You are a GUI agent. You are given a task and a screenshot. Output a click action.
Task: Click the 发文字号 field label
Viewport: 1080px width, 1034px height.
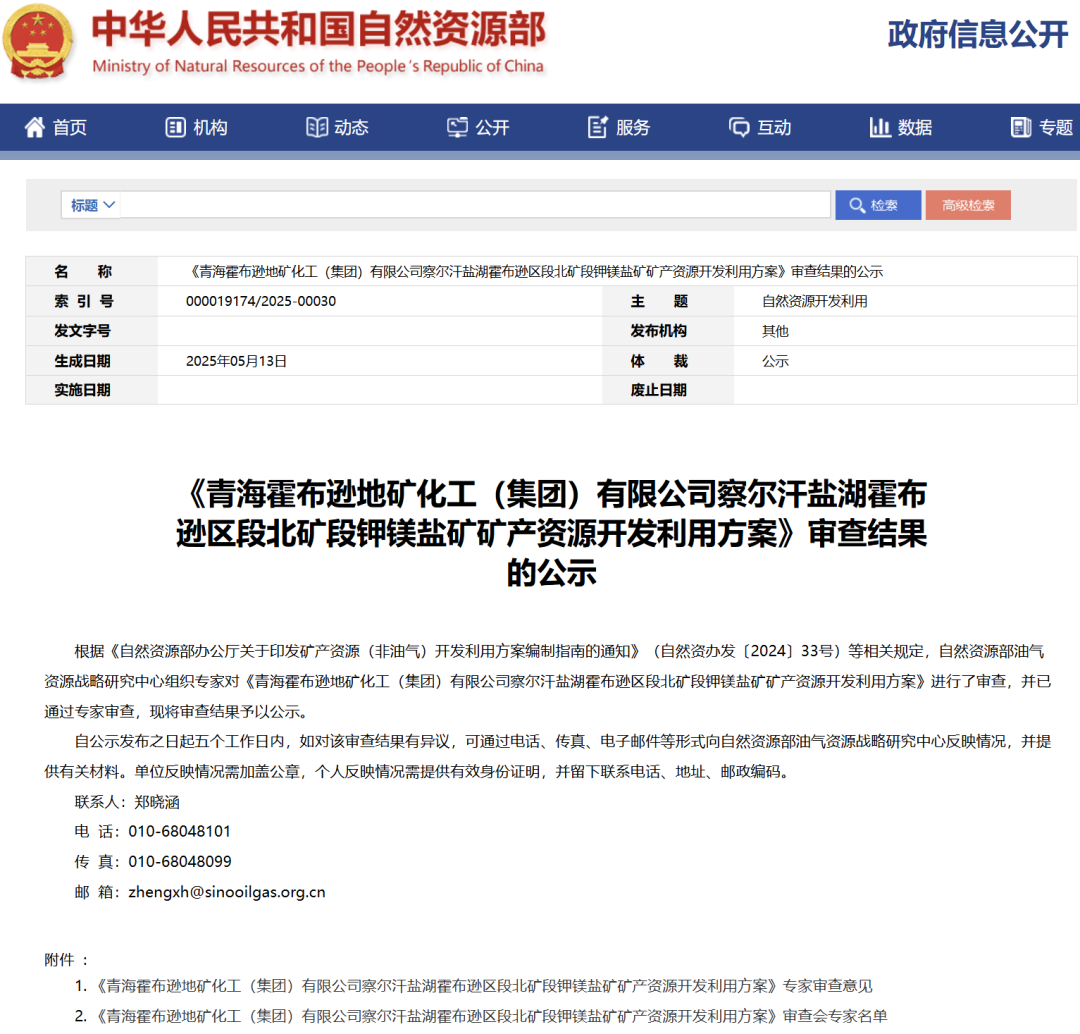82,331
